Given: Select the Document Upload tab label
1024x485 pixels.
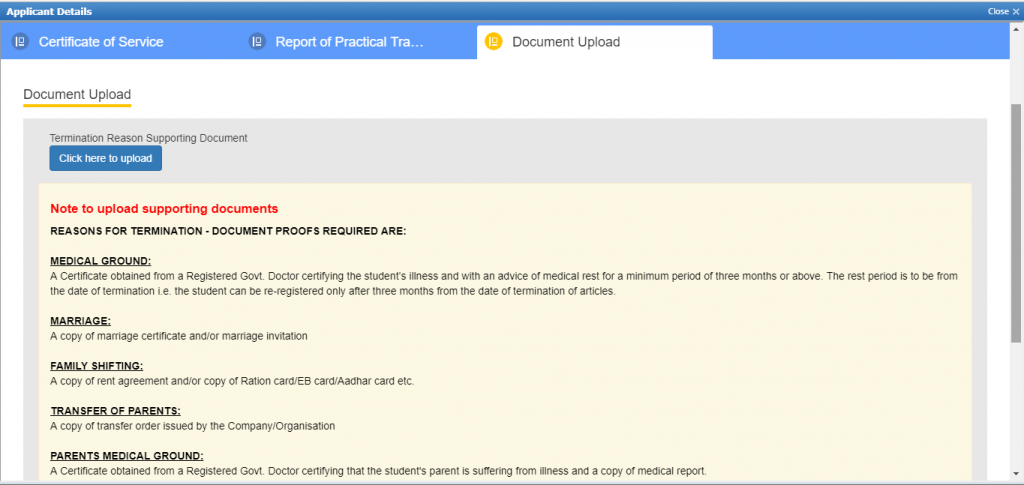Looking at the screenshot, I should click(566, 42).
